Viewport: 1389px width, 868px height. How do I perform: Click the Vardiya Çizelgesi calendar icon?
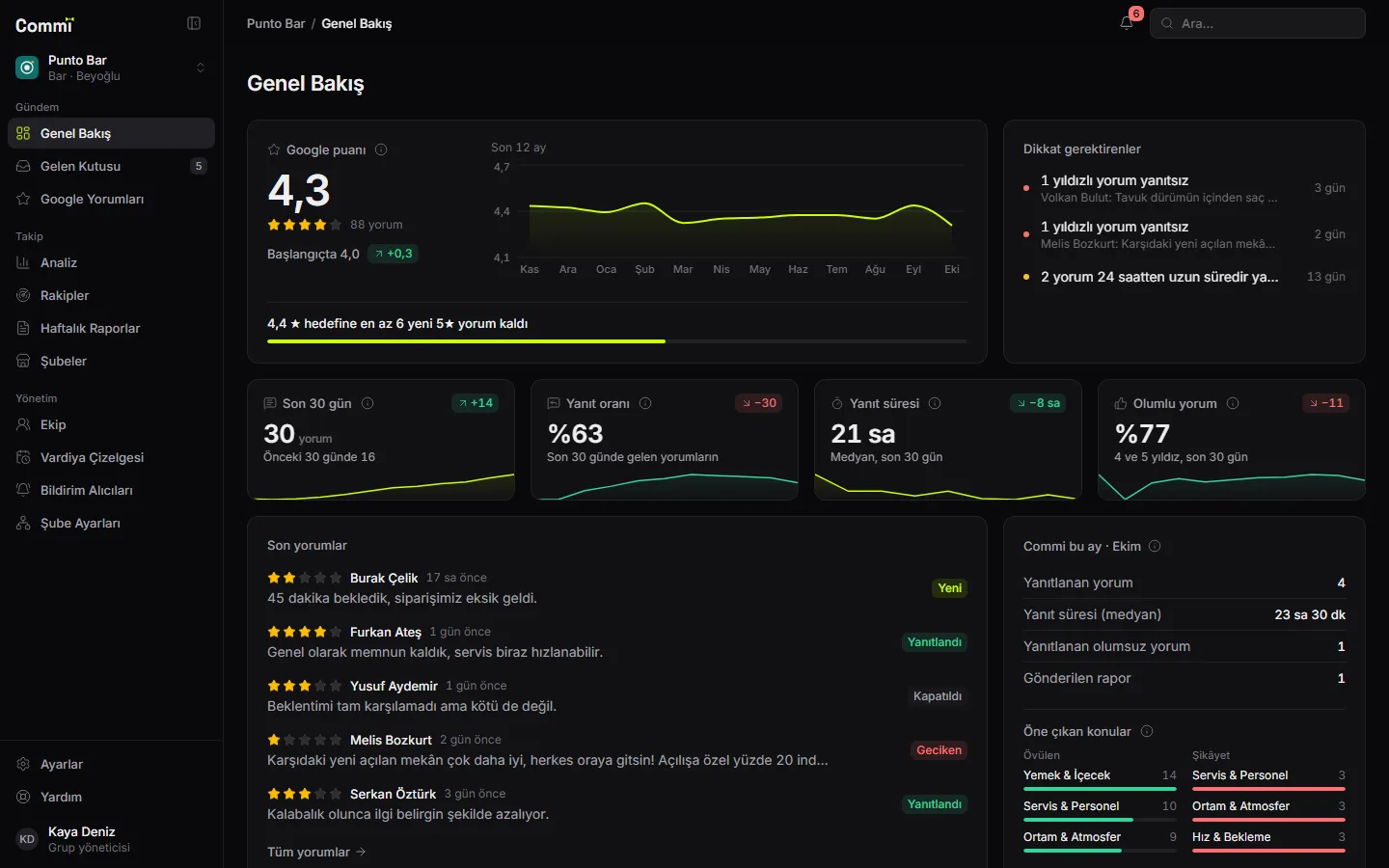point(23,457)
